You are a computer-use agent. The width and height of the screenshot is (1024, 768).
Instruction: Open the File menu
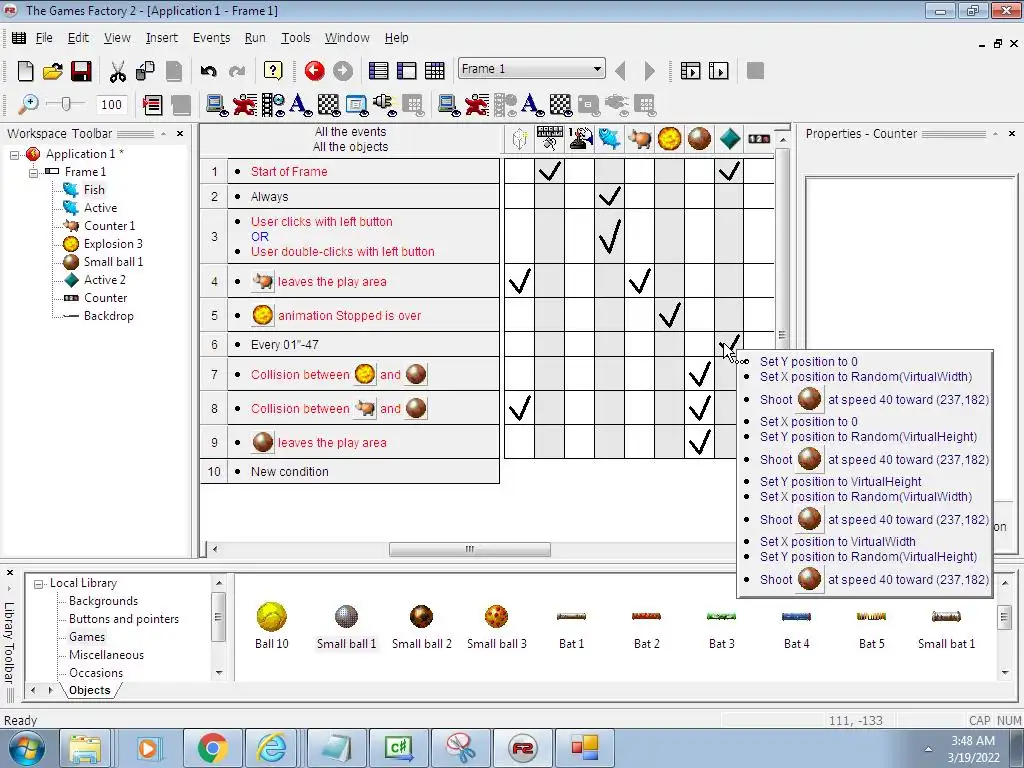[44, 38]
